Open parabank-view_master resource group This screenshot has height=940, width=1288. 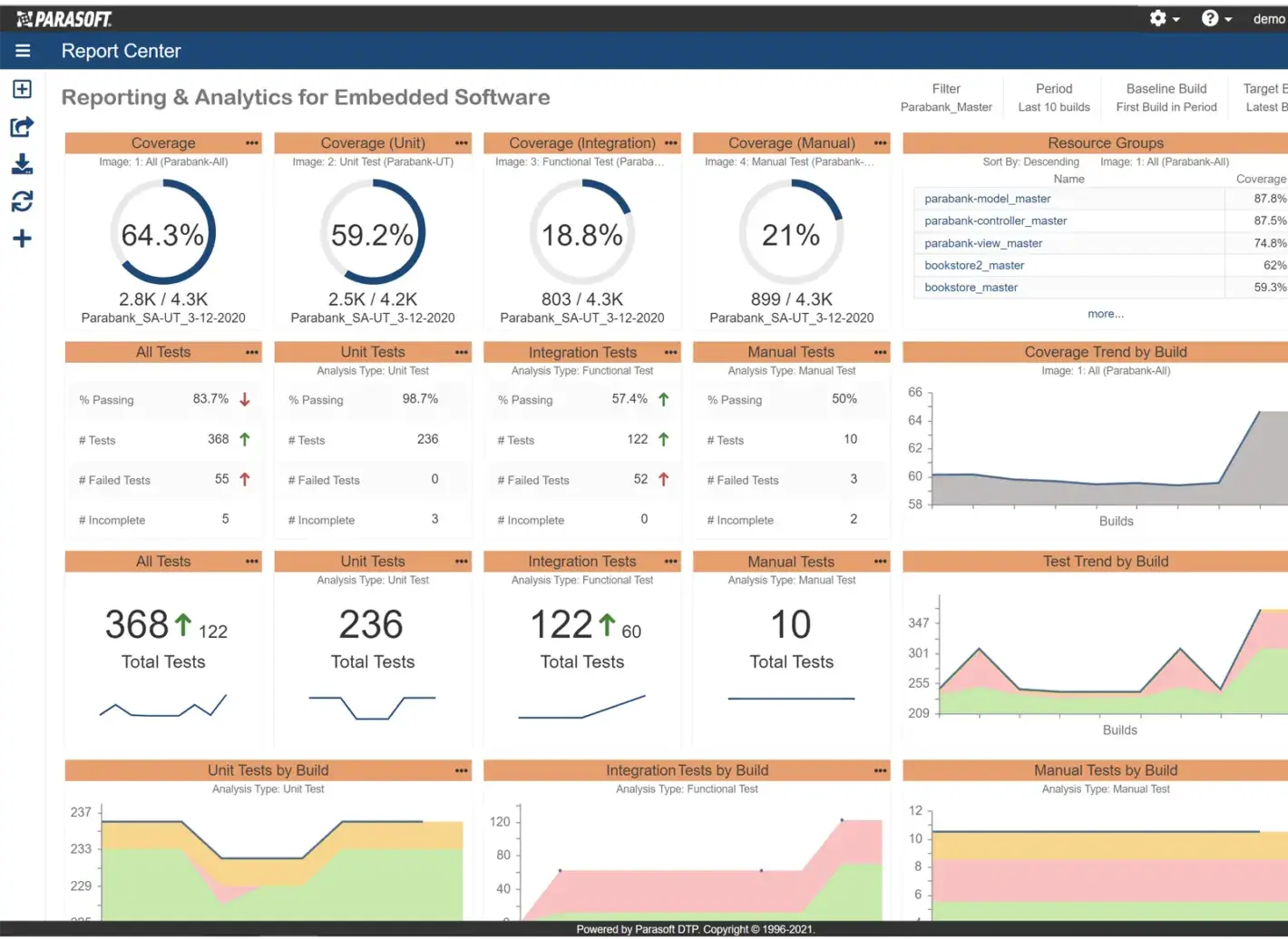(983, 243)
